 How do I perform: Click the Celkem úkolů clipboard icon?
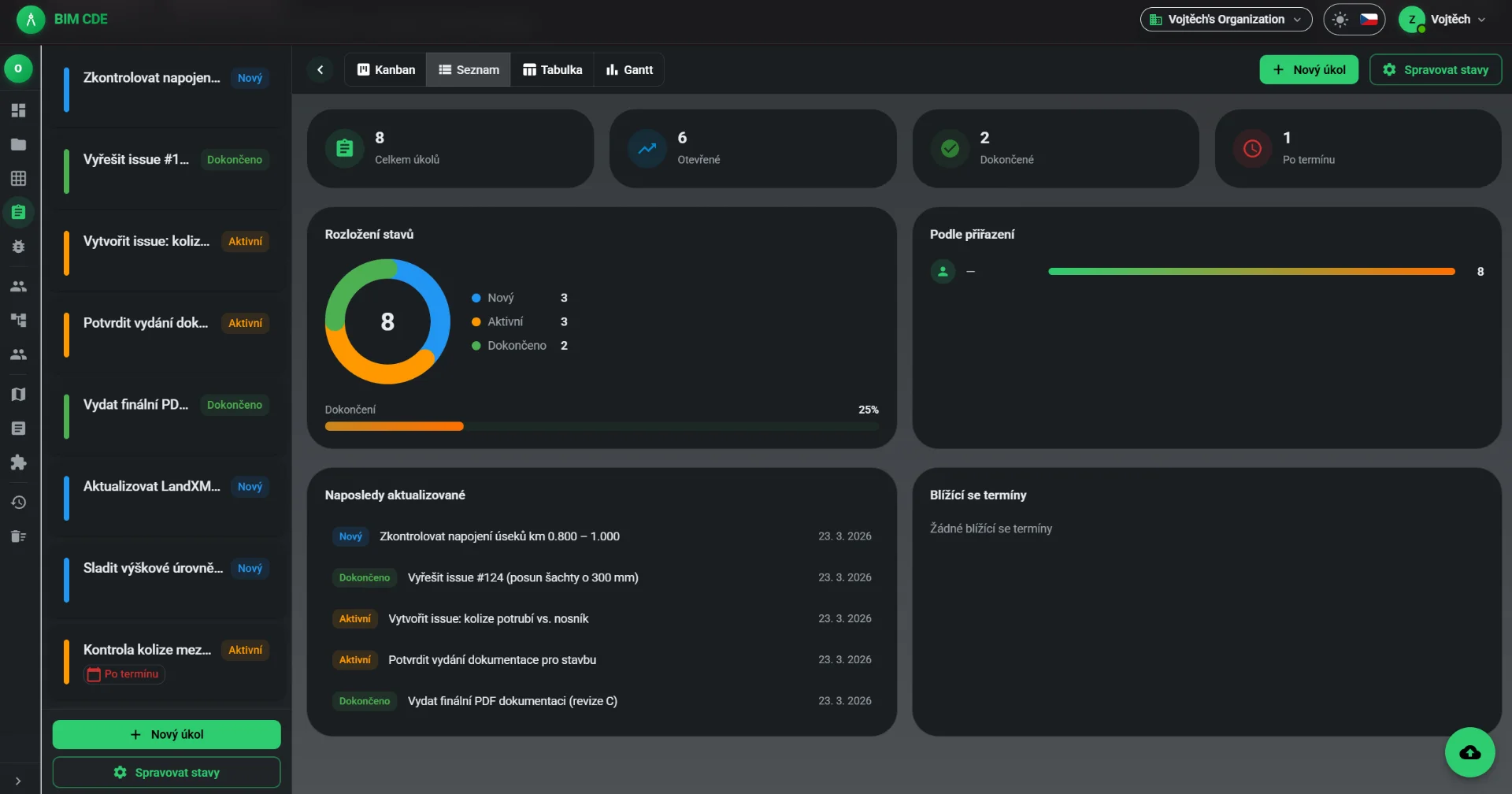click(x=345, y=148)
